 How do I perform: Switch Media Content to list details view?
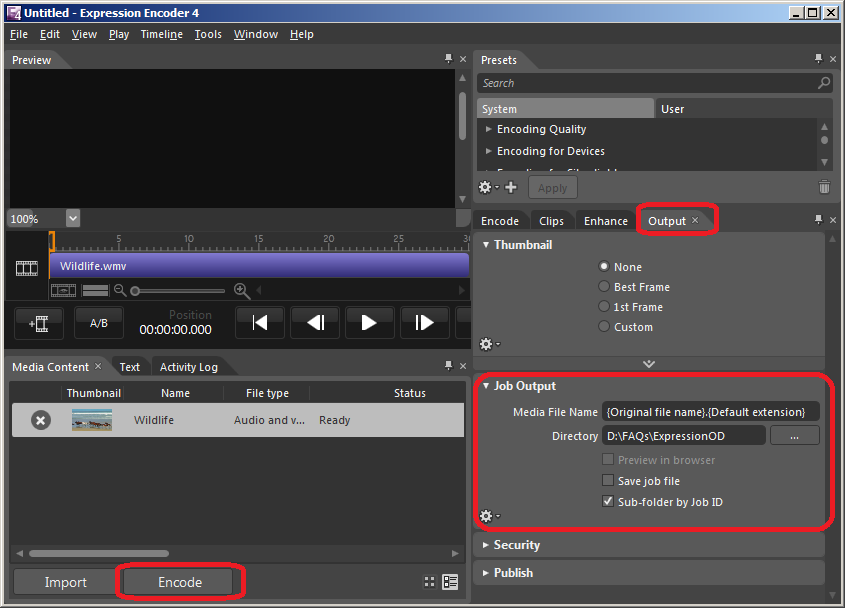coord(450,582)
